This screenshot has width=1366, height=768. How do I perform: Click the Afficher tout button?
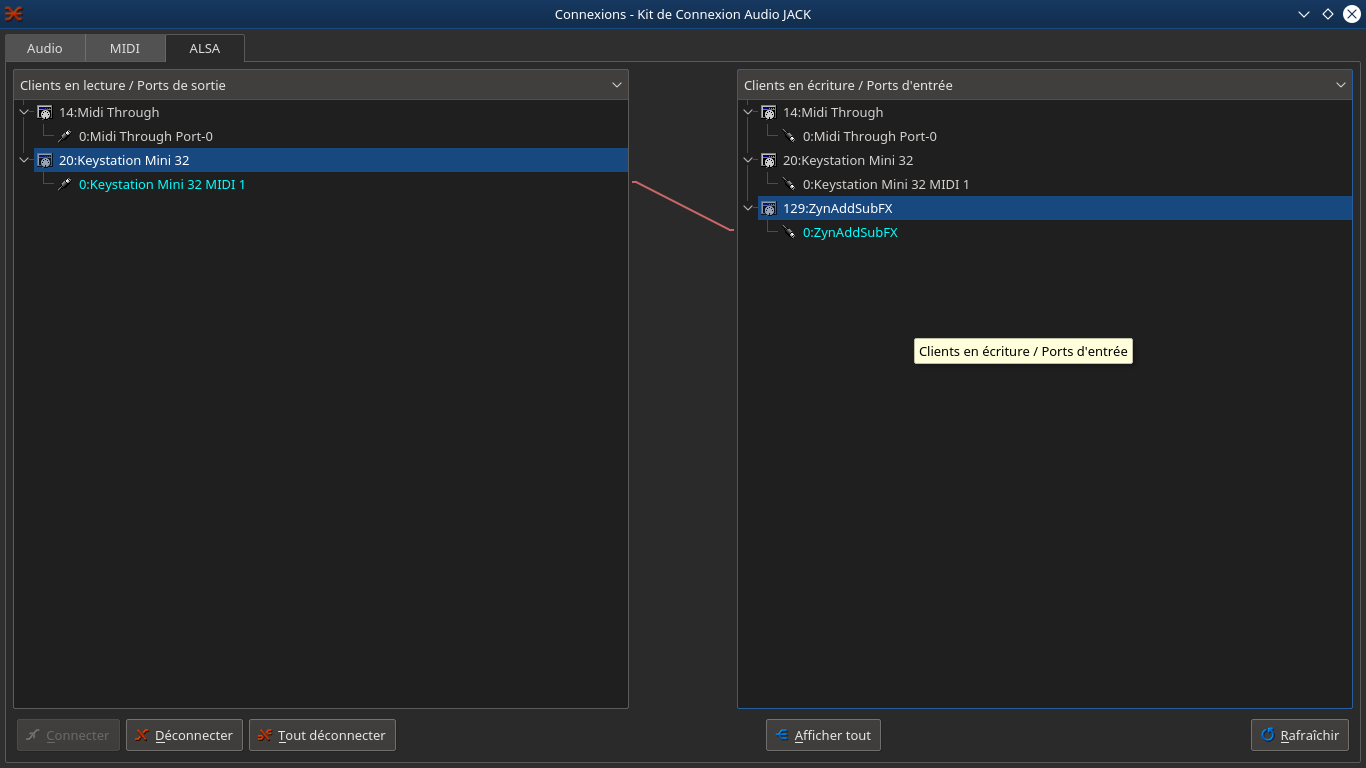point(823,735)
